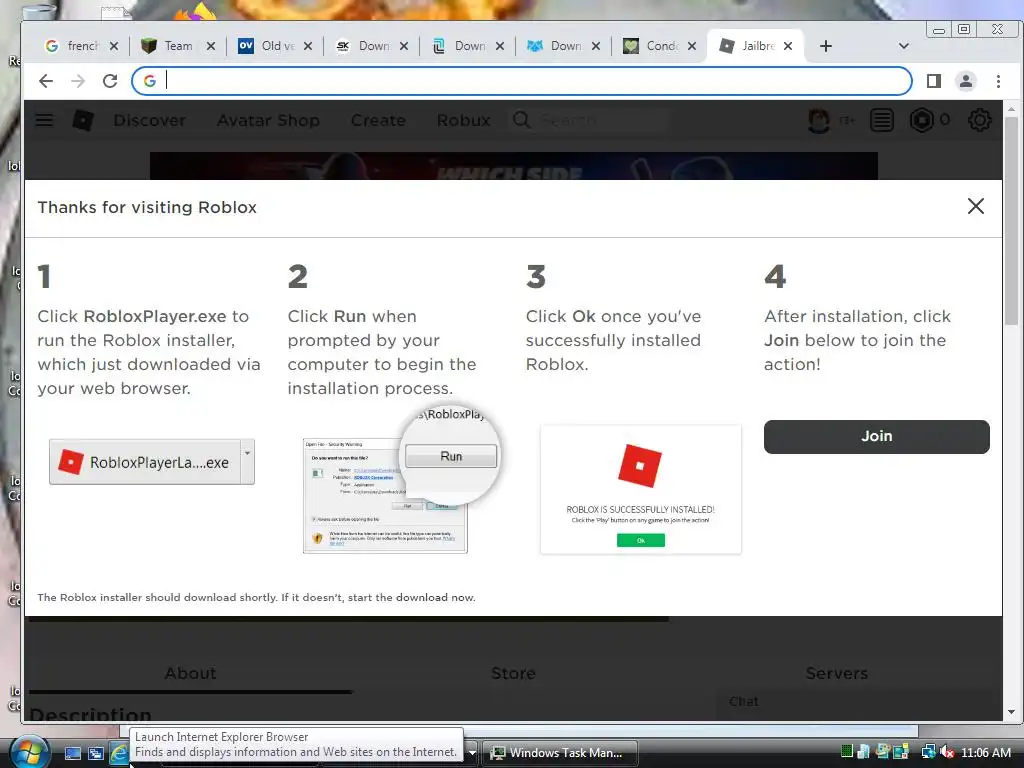Open the Roblox hamburger menu

(x=44, y=120)
